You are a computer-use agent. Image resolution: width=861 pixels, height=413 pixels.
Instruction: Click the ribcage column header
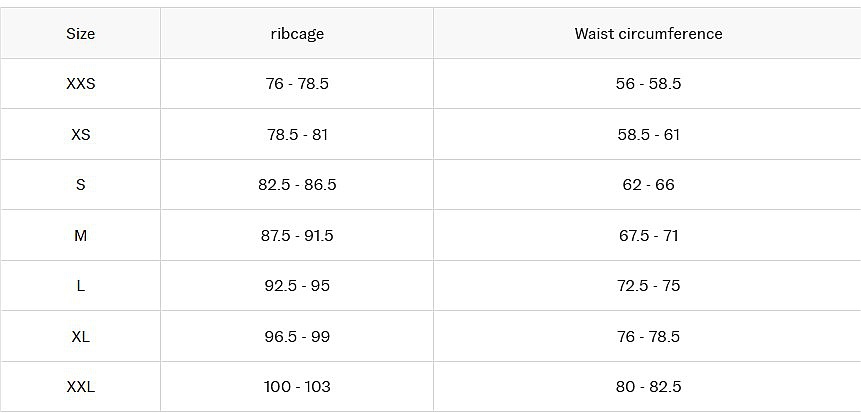pos(297,34)
